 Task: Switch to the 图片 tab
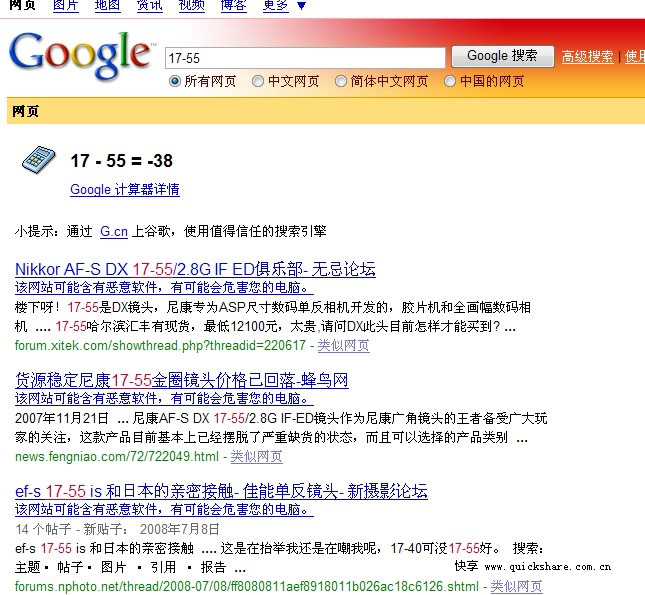pyautogui.click(x=66, y=5)
